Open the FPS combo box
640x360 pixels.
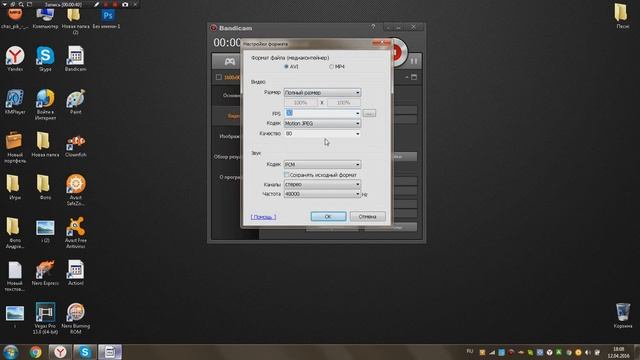pos(358,113)
